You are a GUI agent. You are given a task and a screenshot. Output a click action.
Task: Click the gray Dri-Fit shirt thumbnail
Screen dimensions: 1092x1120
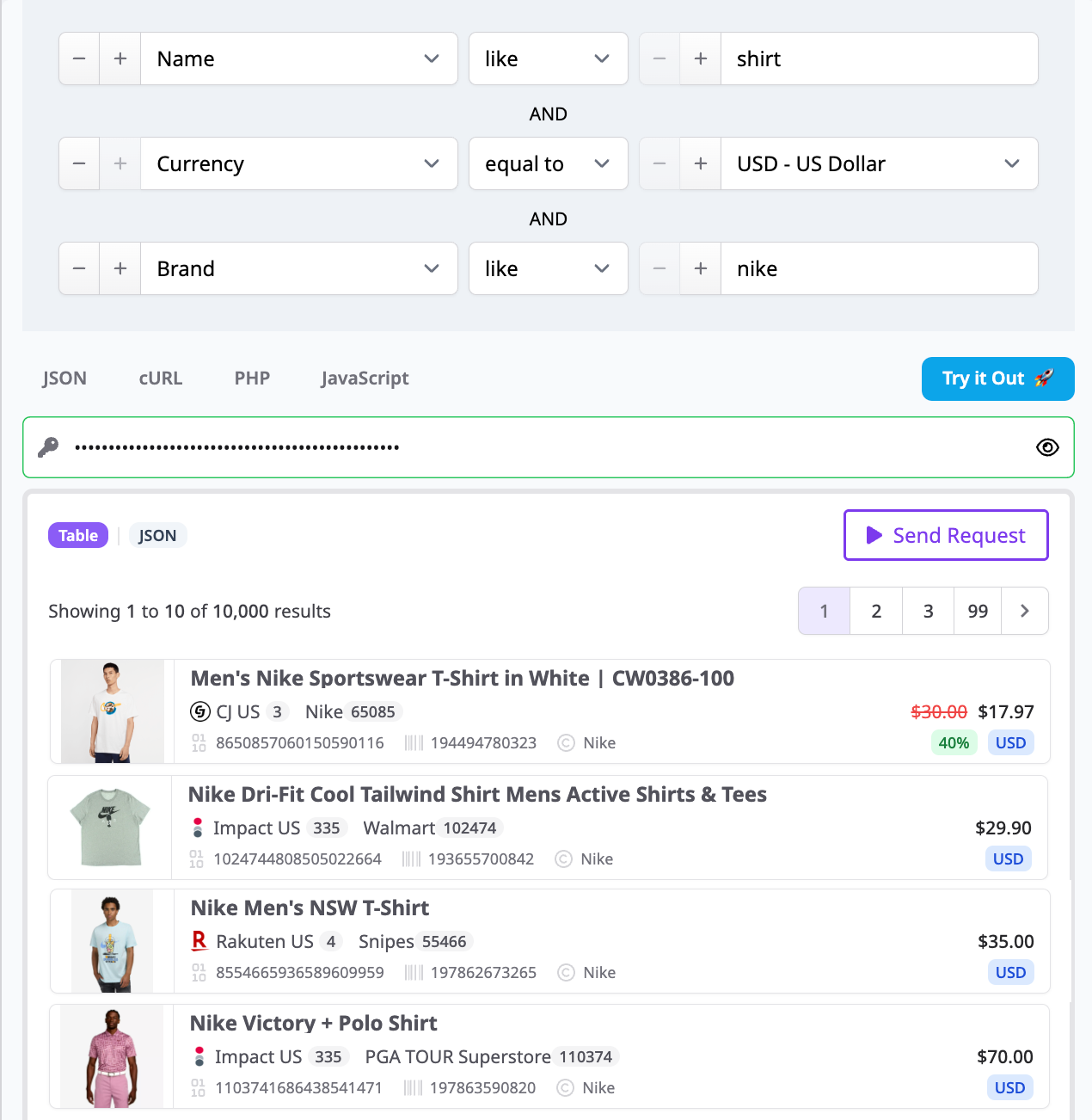[x=110, y=828]
